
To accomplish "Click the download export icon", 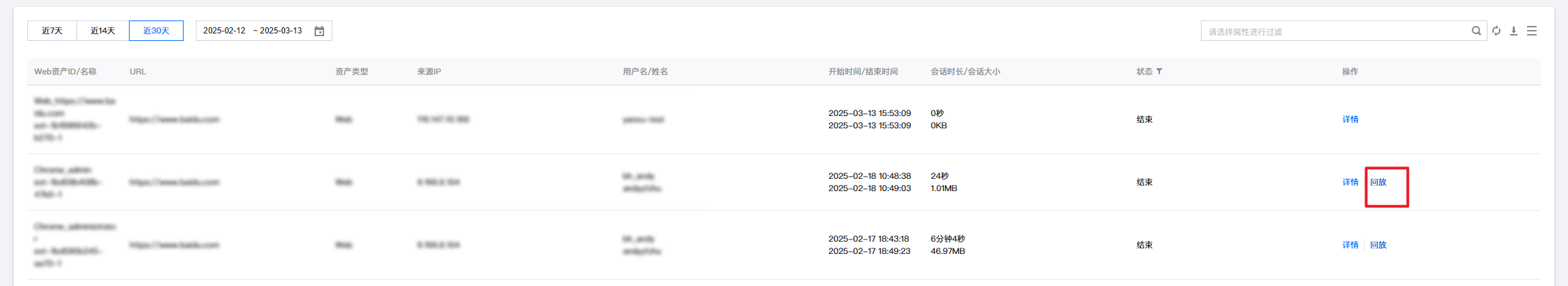I will pyautogui.click(x=1513, y=31).
